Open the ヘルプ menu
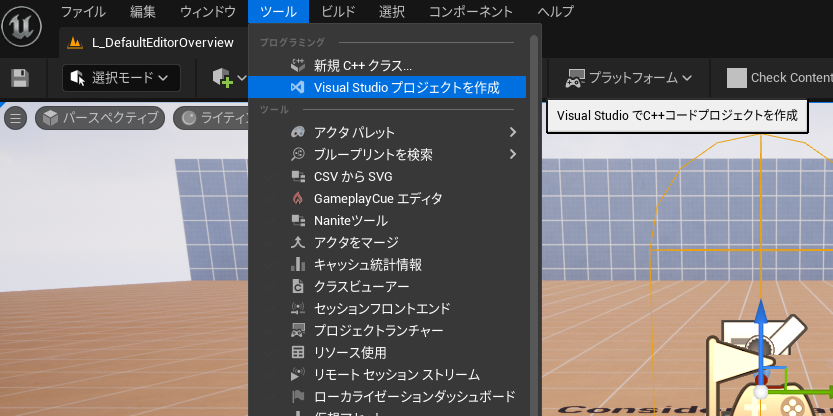 coord(555,12)
